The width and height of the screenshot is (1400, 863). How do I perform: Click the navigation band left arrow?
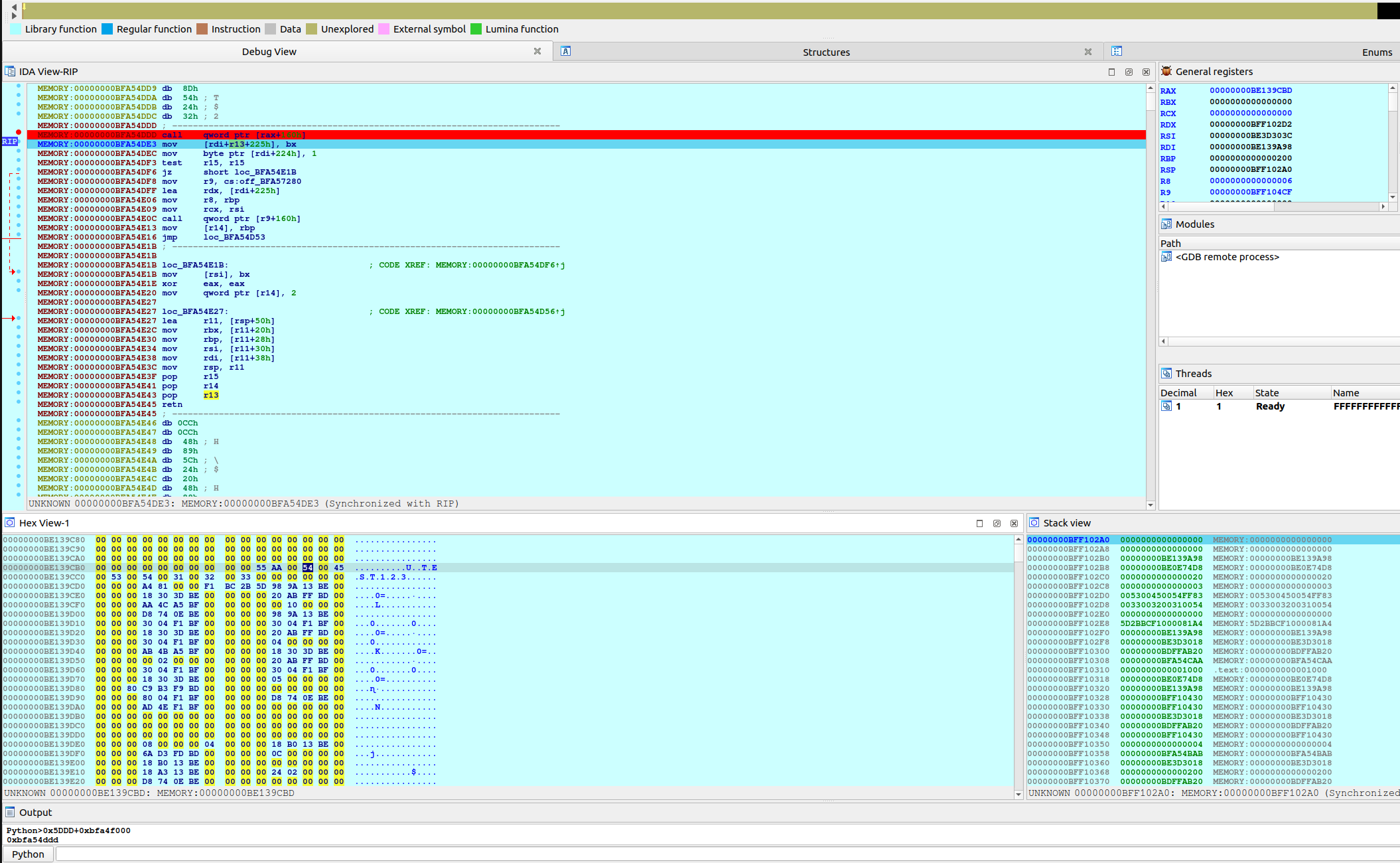coord(14,7)
